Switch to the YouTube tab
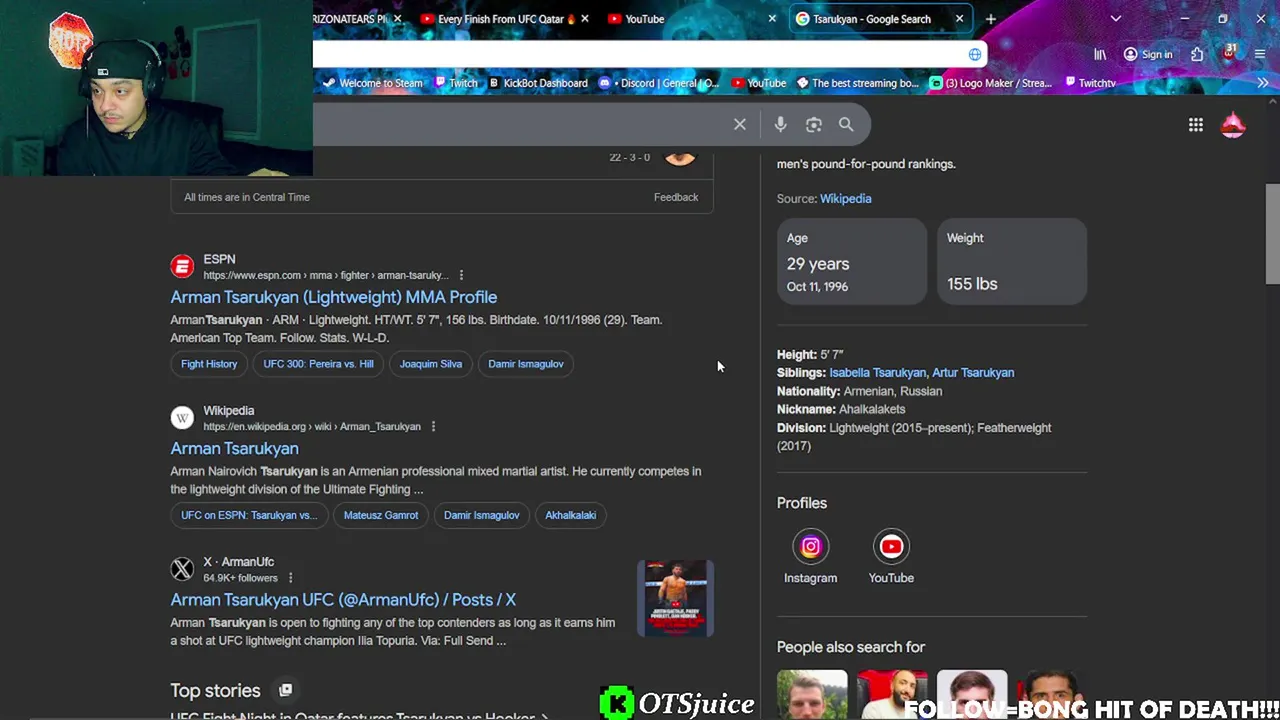Screen dimensions: 1280x720 (x=690, y=19)
